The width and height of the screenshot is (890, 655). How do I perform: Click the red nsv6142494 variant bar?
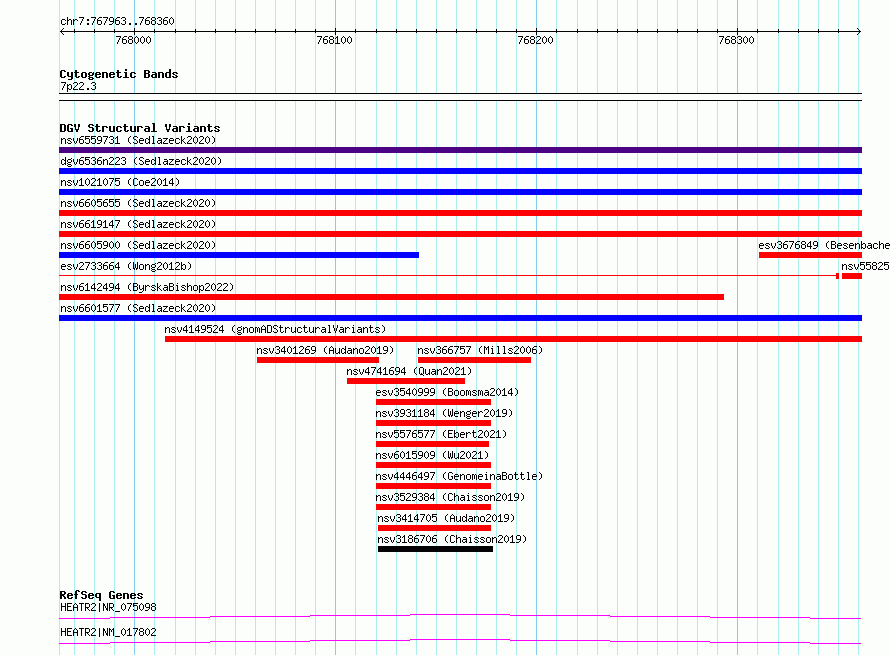[392, 297]
